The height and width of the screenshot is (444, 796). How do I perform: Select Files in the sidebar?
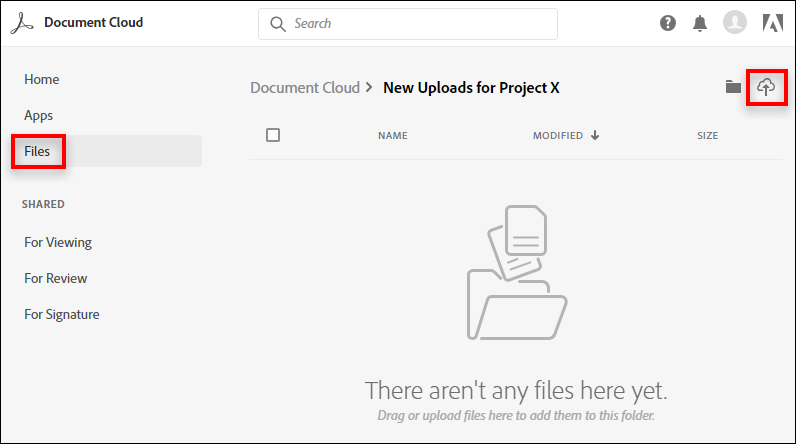coord(38,151)
